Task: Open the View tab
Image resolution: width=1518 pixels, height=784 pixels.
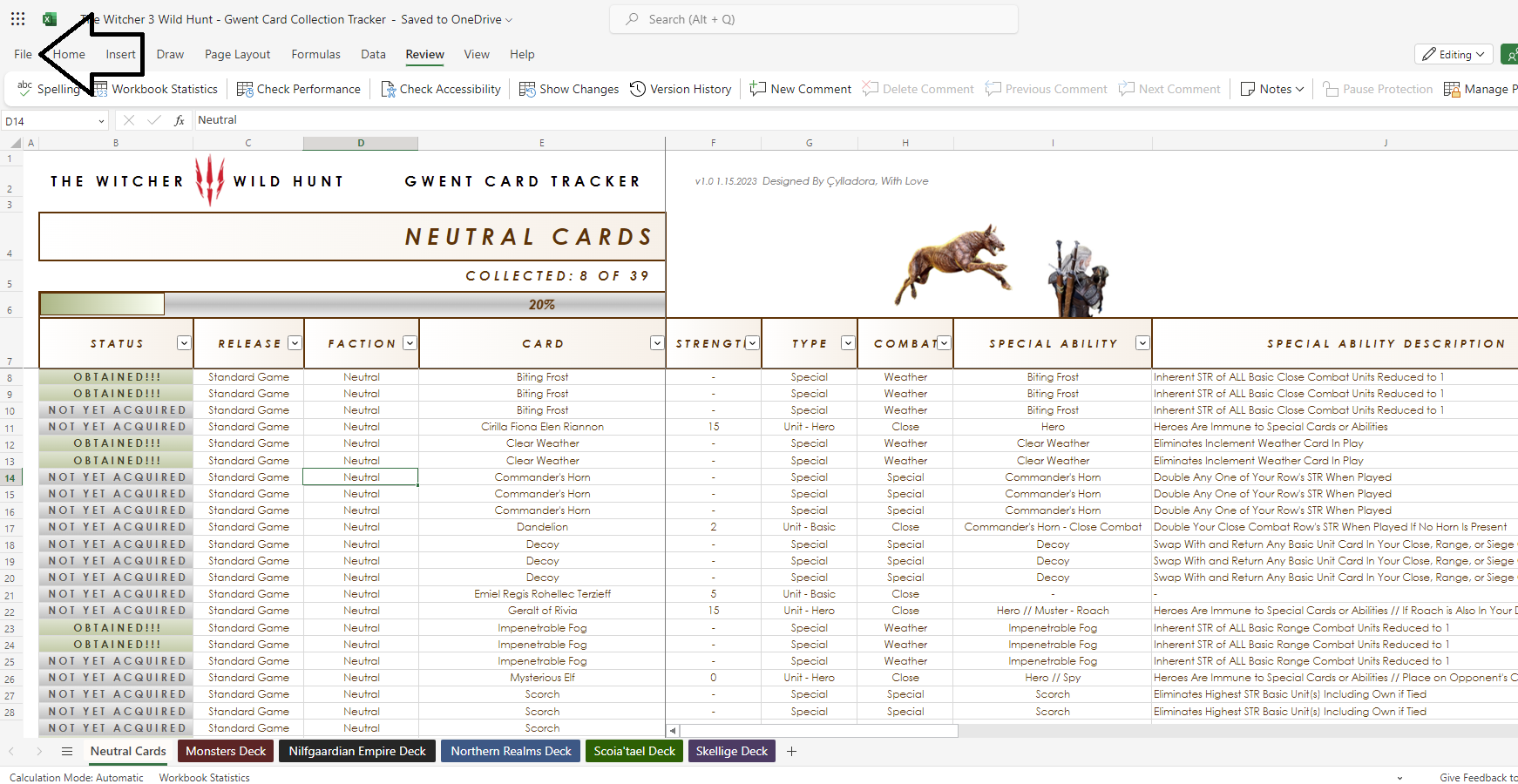Action: [x=477, y=54]
